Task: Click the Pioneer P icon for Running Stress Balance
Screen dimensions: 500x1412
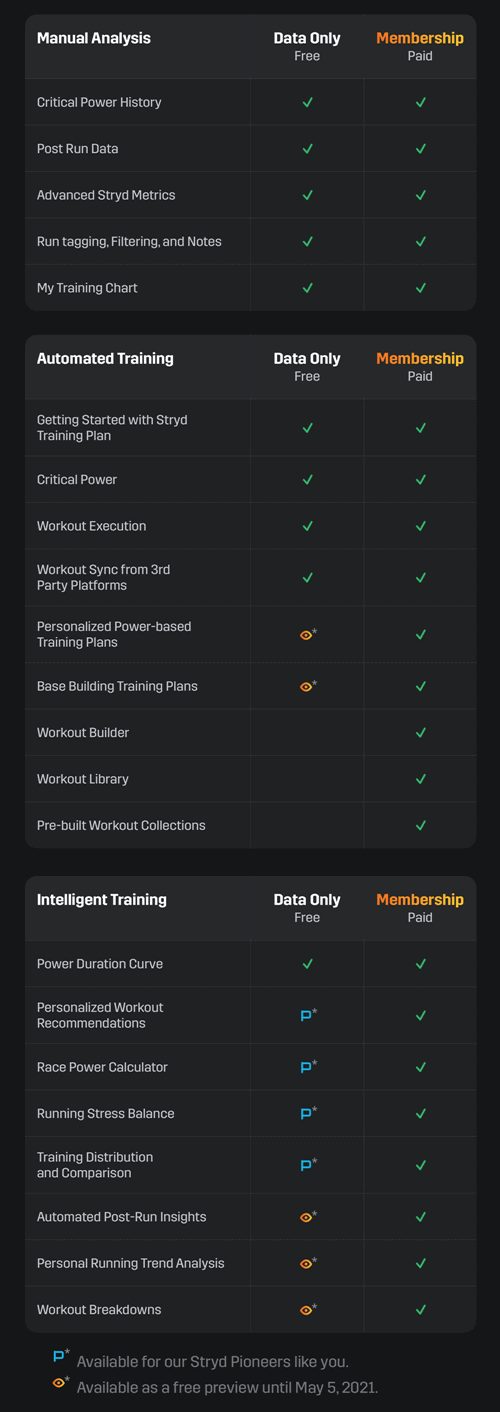Action: (x=307, y=1113)
